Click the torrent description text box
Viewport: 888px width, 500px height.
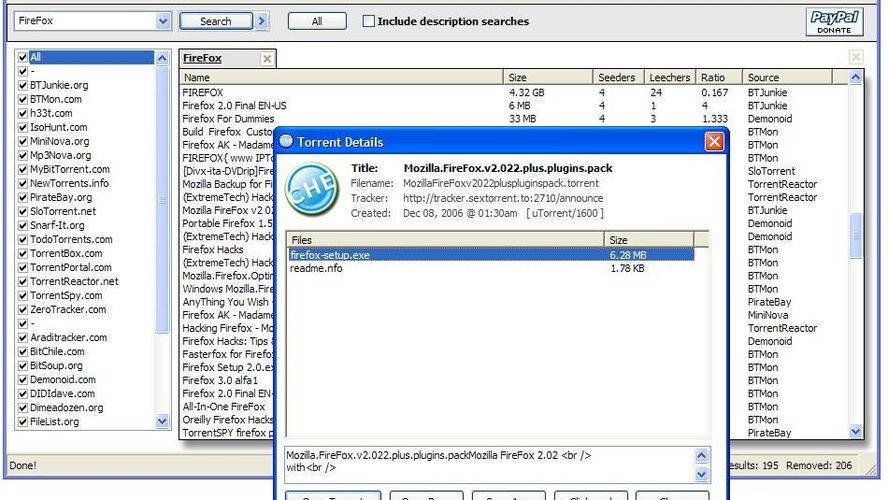point(490,465)
